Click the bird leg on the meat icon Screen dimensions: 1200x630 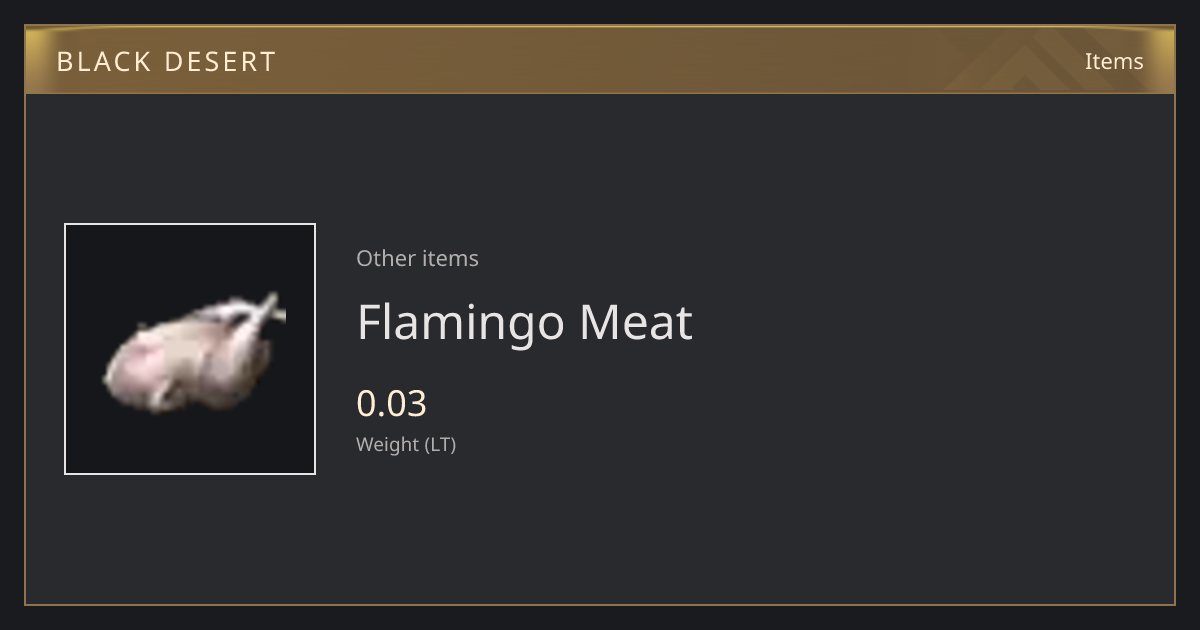pyautogui.click(x=265, y=311)
